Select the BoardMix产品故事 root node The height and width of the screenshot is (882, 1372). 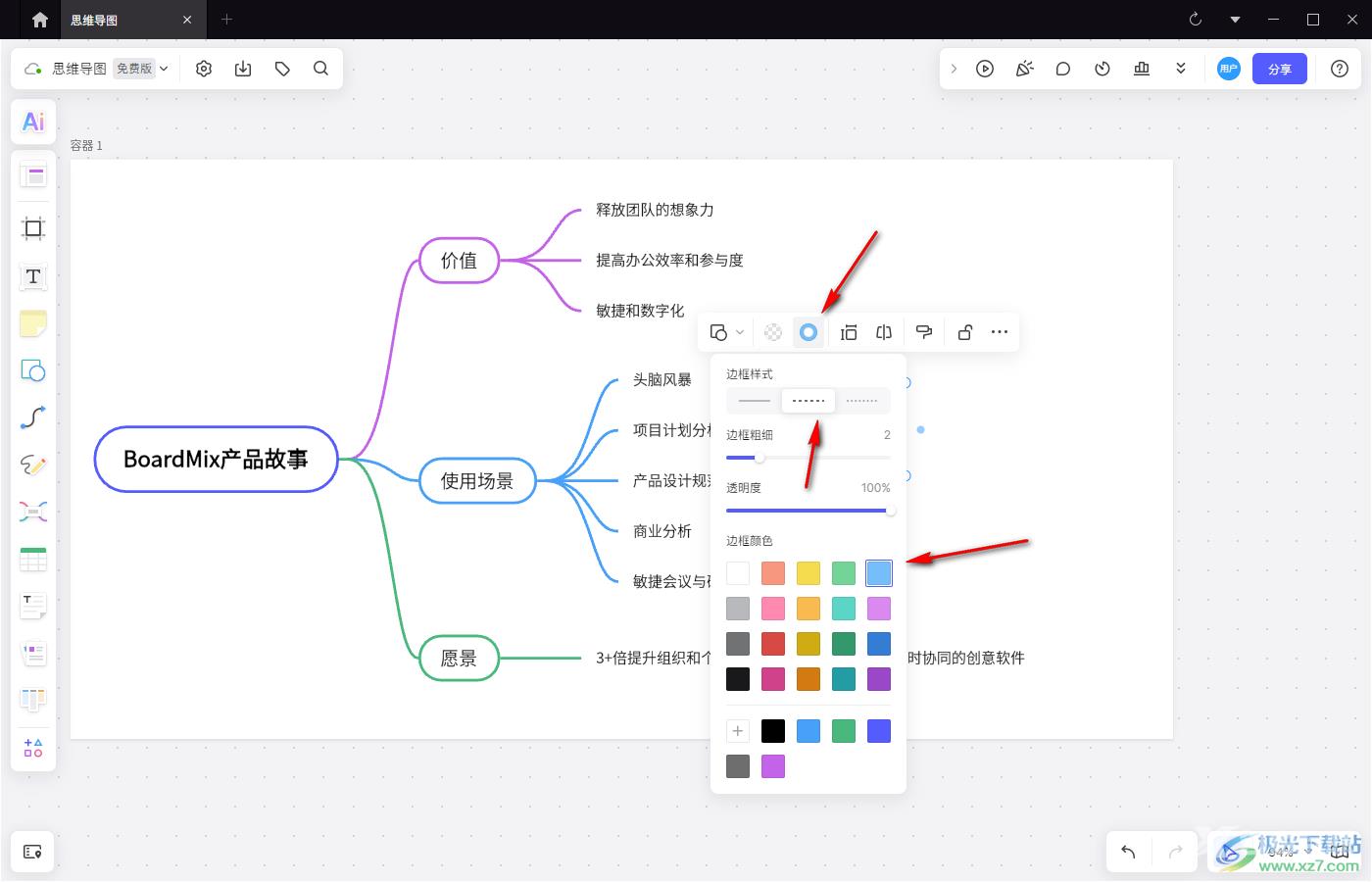[x=216, y=459]
